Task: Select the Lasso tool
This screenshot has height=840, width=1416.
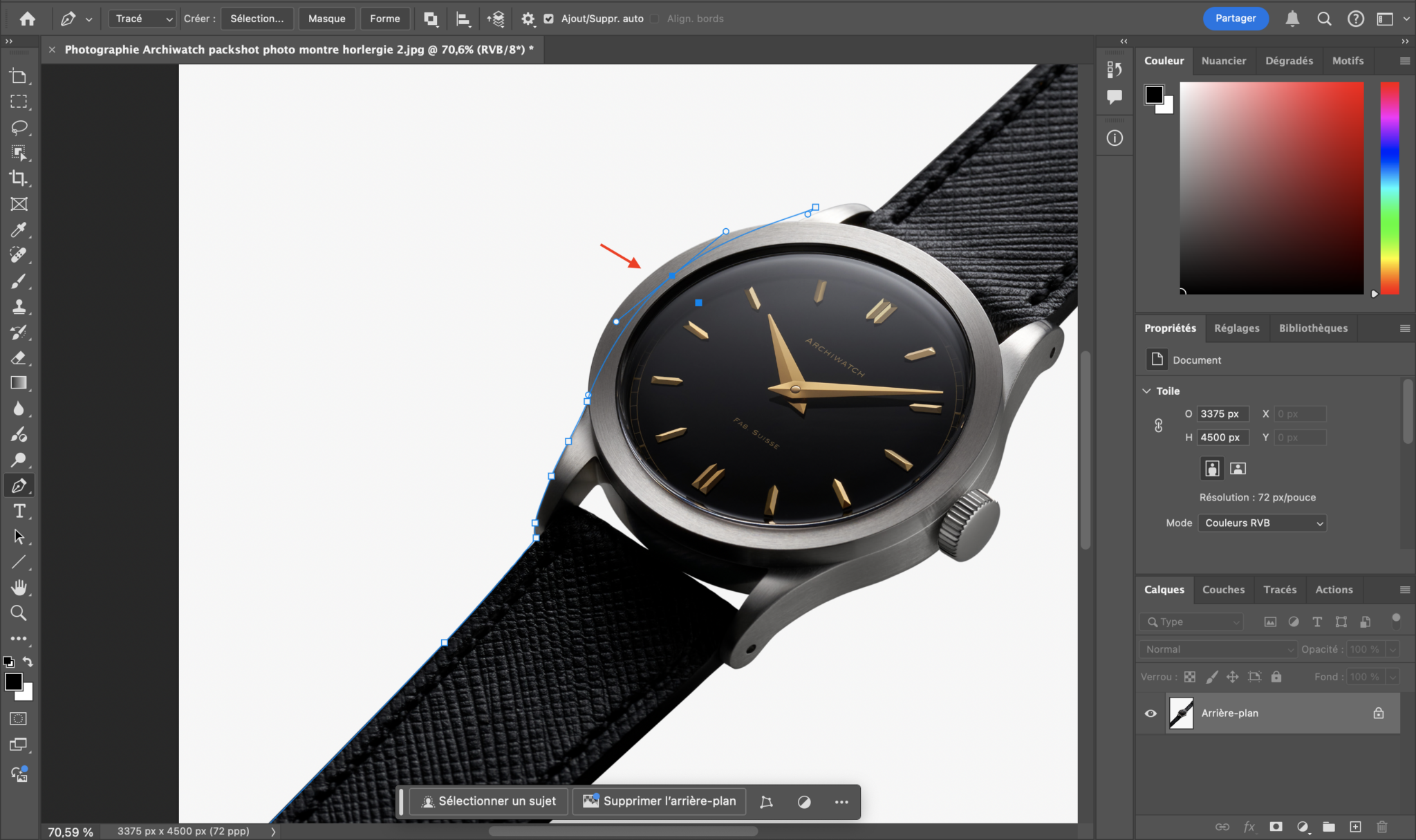Action: point(19,127)
